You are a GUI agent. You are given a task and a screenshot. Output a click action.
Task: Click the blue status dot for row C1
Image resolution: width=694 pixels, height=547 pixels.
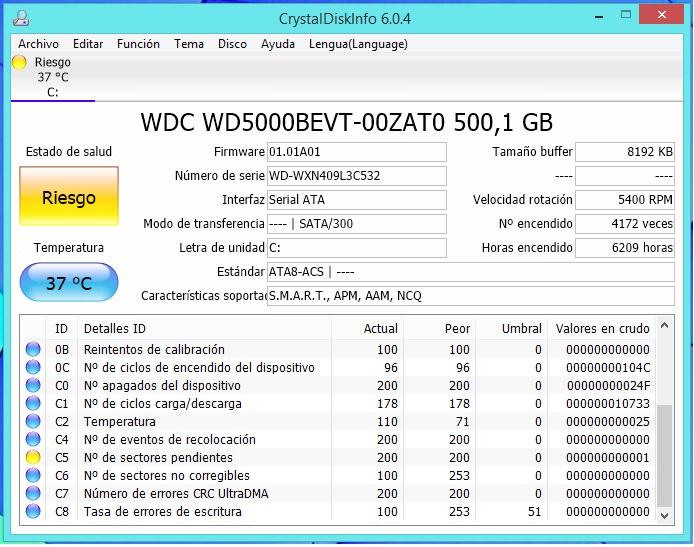pos(33,403)
